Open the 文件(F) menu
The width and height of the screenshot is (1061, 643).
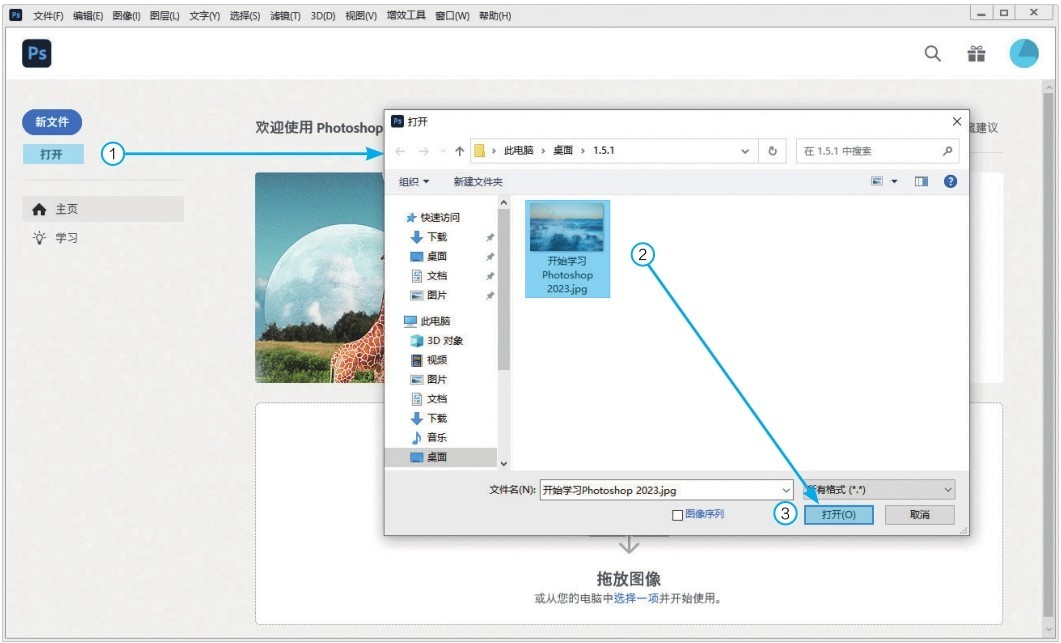[x=48, y=16]
